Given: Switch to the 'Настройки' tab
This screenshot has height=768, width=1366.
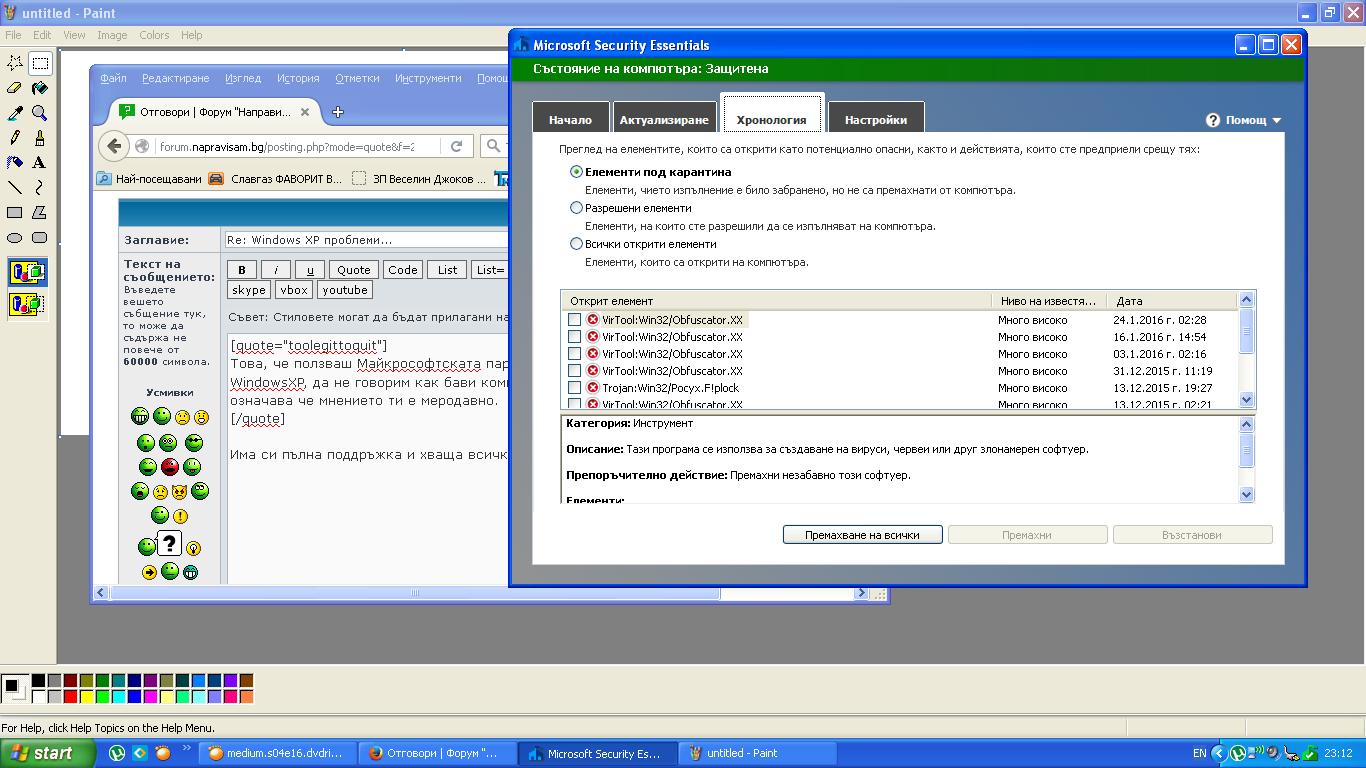Looking at the screenshot, I should [x=875, y=120].
